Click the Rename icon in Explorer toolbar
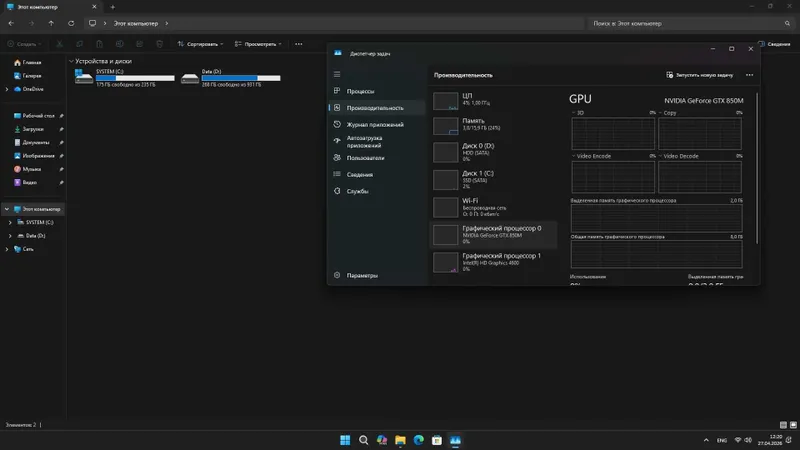 pos(119,44)
